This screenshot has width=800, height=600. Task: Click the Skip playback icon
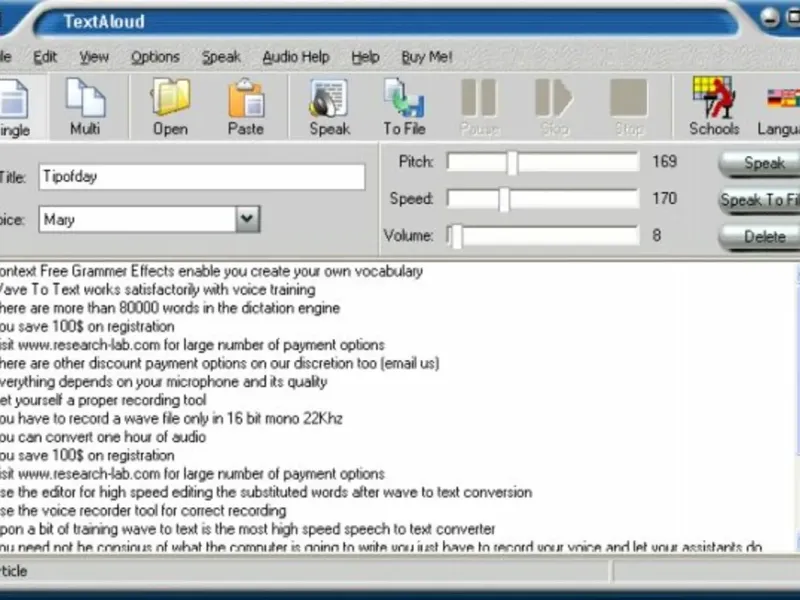click(554, 107)
